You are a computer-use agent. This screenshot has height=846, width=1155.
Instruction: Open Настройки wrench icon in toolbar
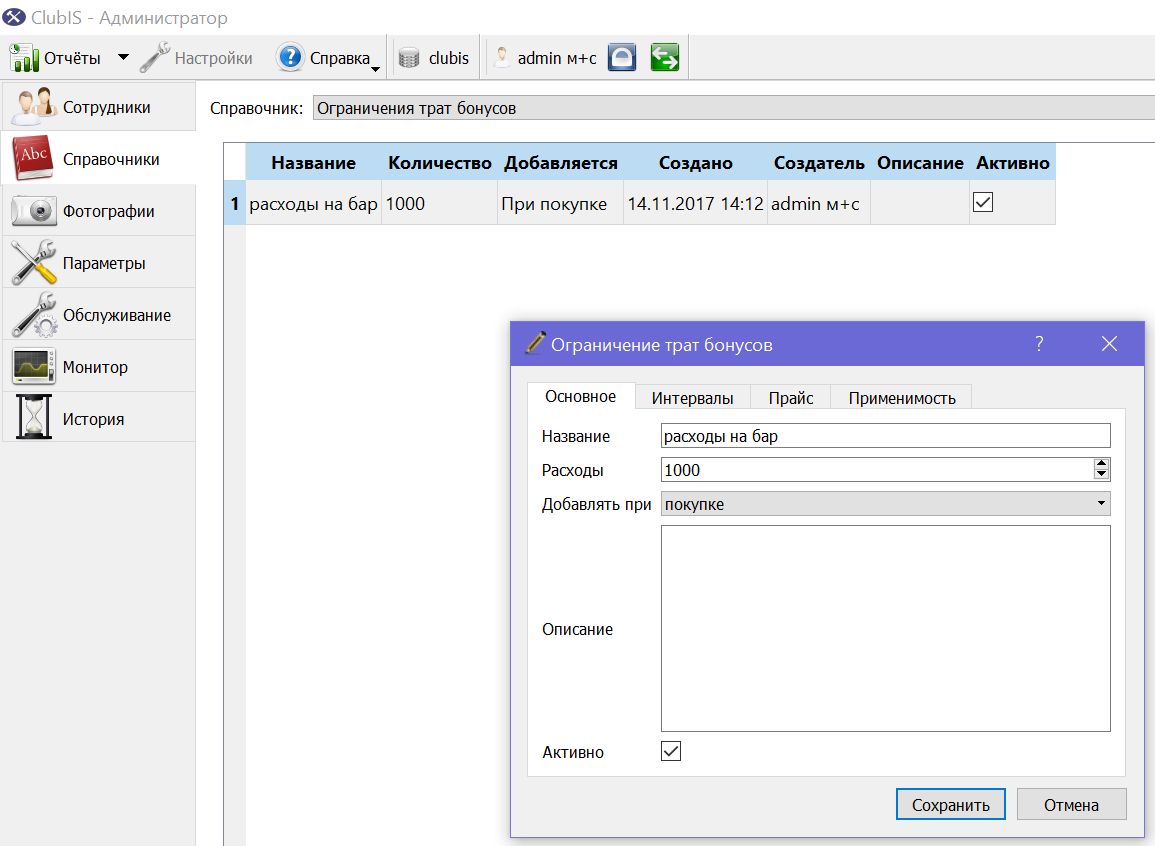click(155, 57)
